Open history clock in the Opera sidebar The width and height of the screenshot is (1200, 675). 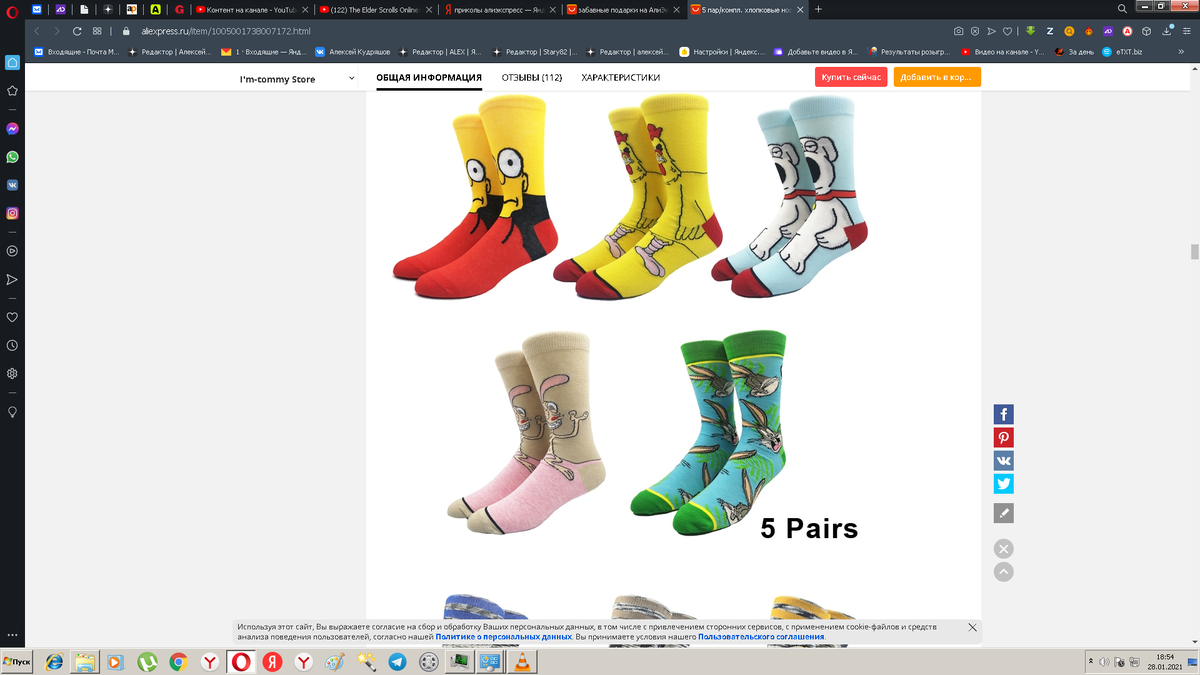[12, 345]
